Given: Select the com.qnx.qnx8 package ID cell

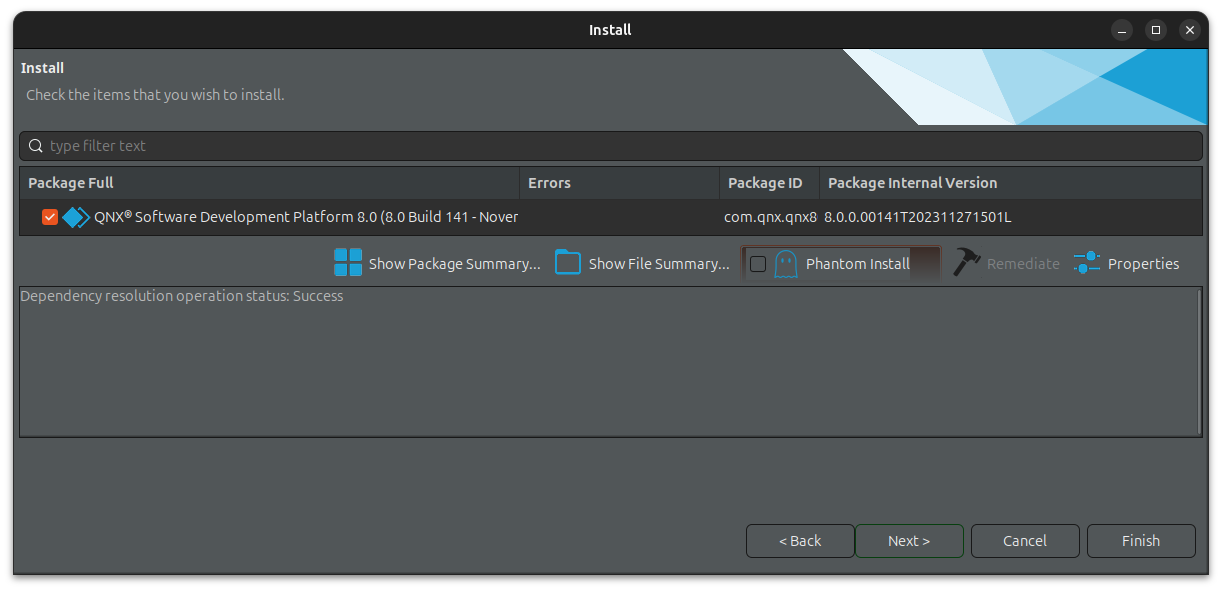Looking at the screenshot, I should [770, 217].
